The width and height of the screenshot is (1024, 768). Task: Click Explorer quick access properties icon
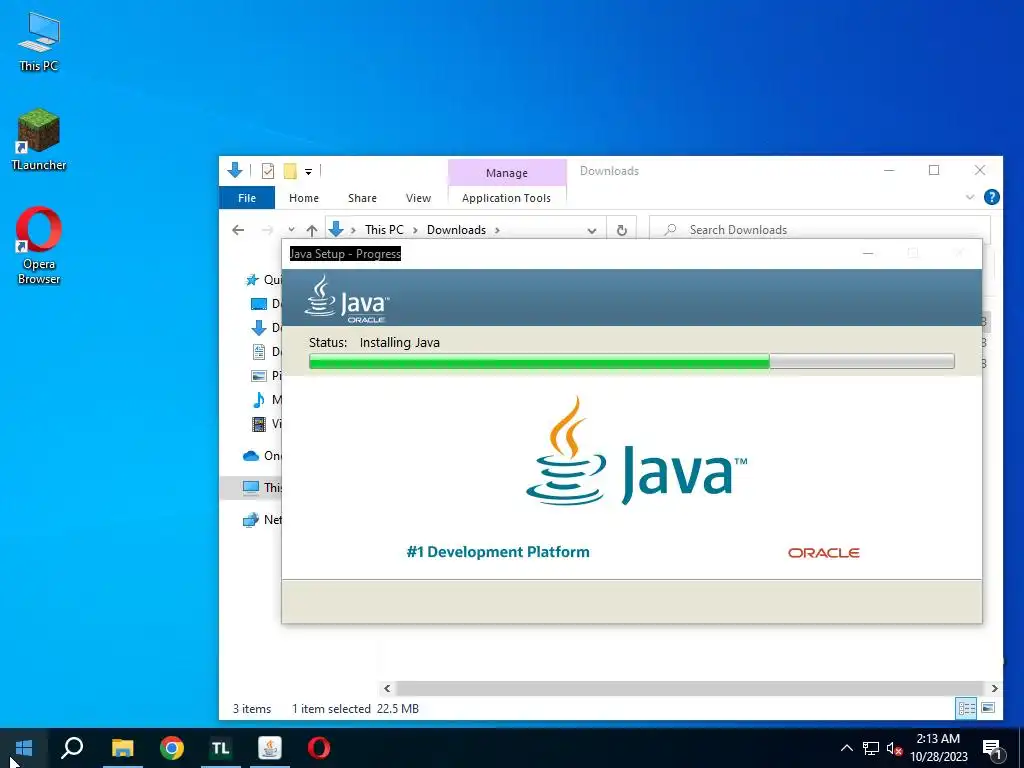(x=268, y=171)
